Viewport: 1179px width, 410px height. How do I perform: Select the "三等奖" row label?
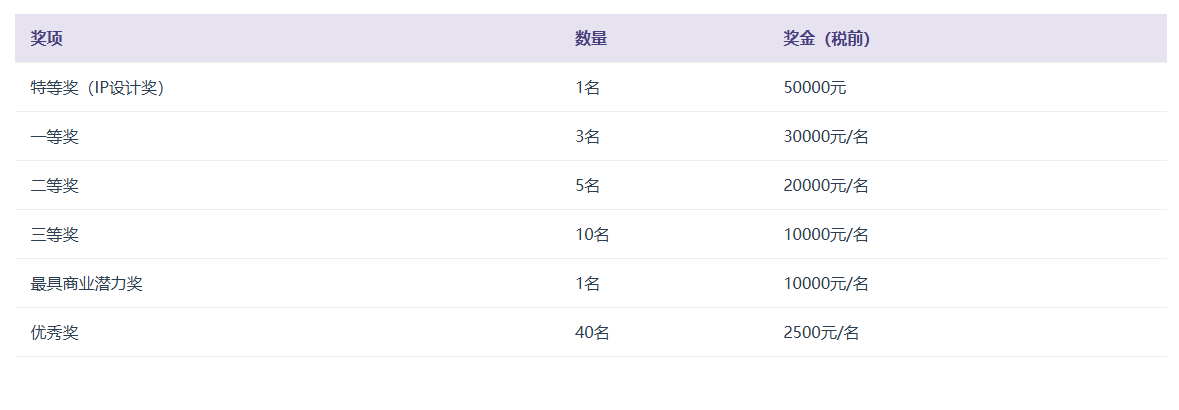(x=55, y=235)
